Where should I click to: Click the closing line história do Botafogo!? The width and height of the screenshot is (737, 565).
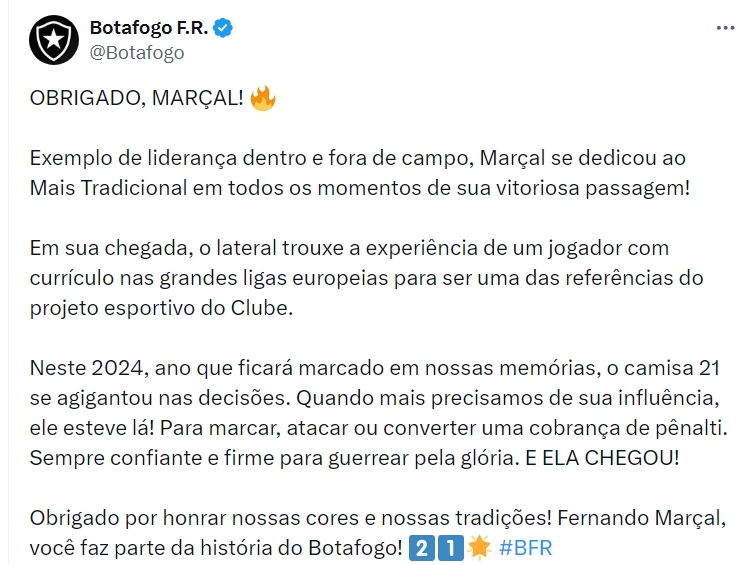(x=301, y=548)
